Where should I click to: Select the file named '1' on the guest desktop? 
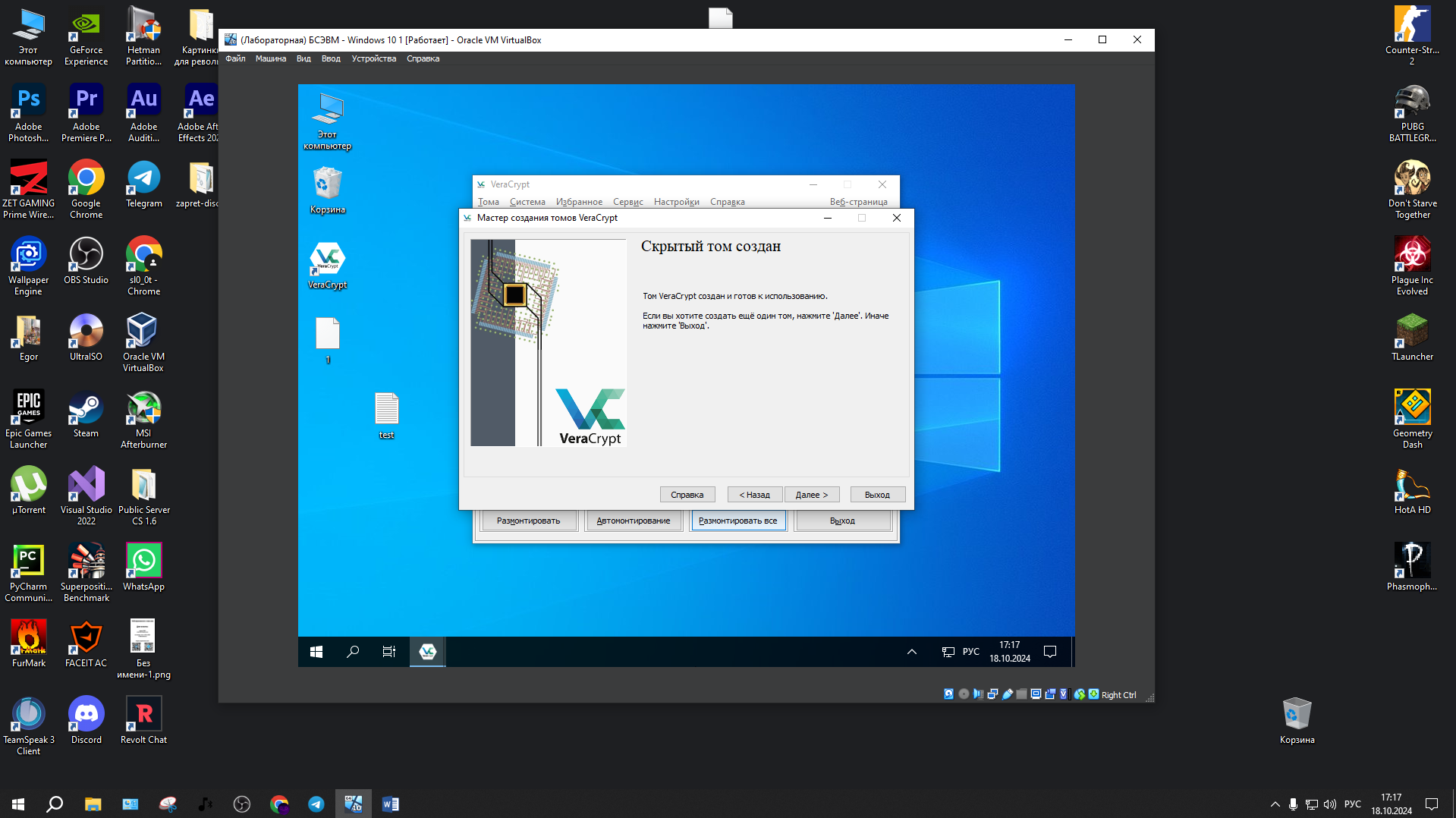(328, 341)
